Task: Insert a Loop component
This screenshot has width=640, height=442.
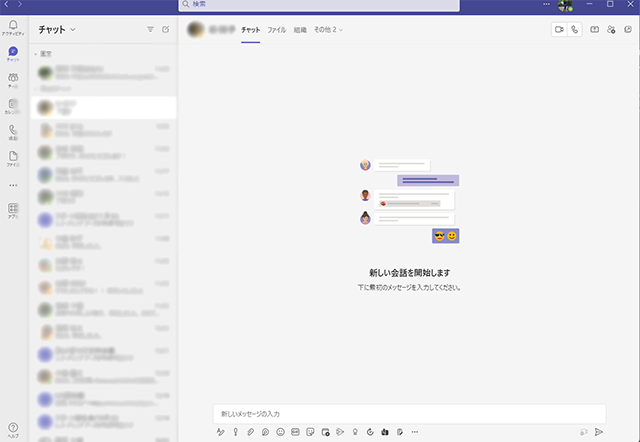Action: [x=265, y=432]
